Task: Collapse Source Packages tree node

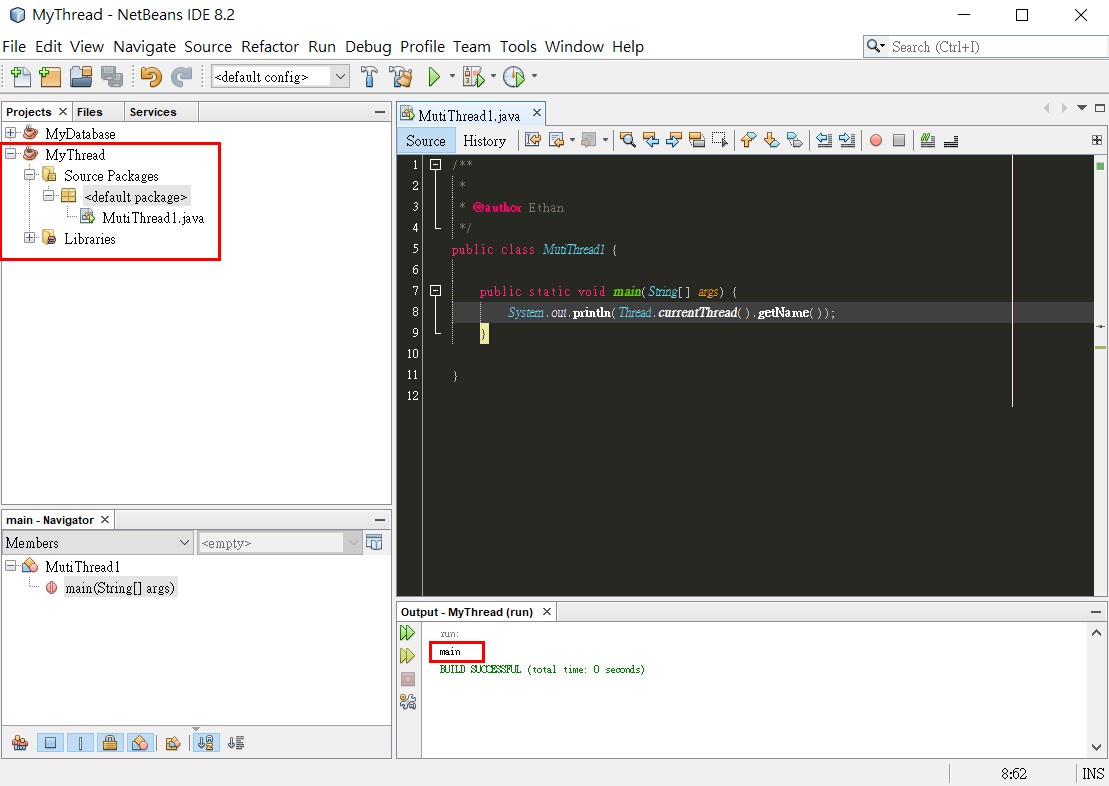Action: tap(30, 175)
